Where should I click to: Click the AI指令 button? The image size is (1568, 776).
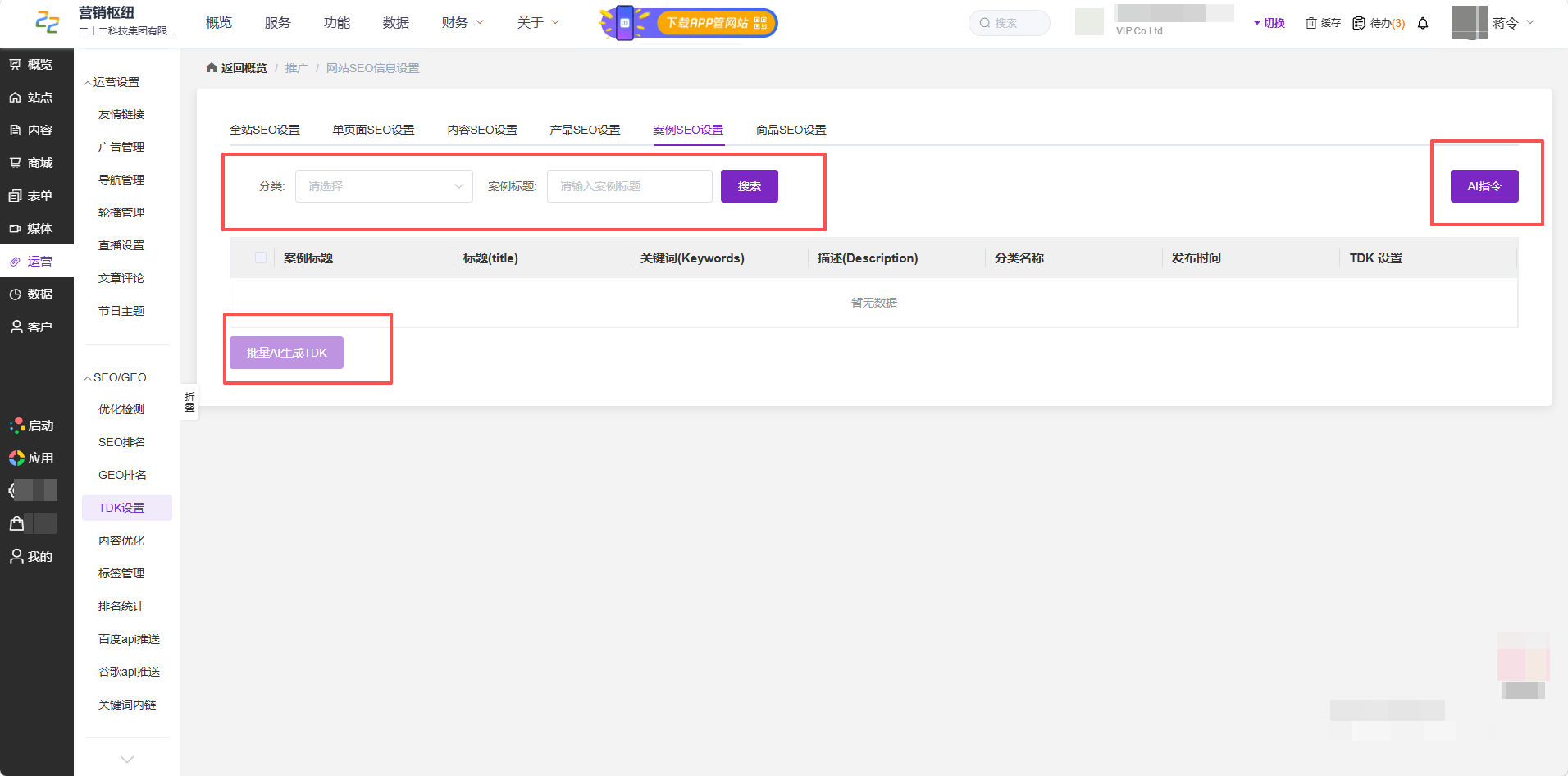(x=1484, y=186)
